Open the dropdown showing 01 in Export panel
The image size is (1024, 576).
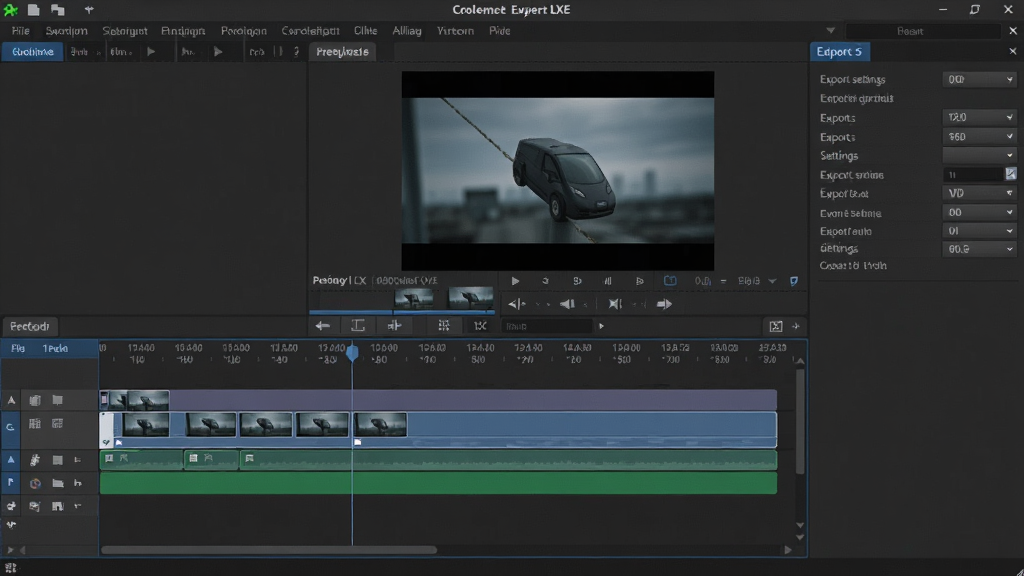pos(980,231)
